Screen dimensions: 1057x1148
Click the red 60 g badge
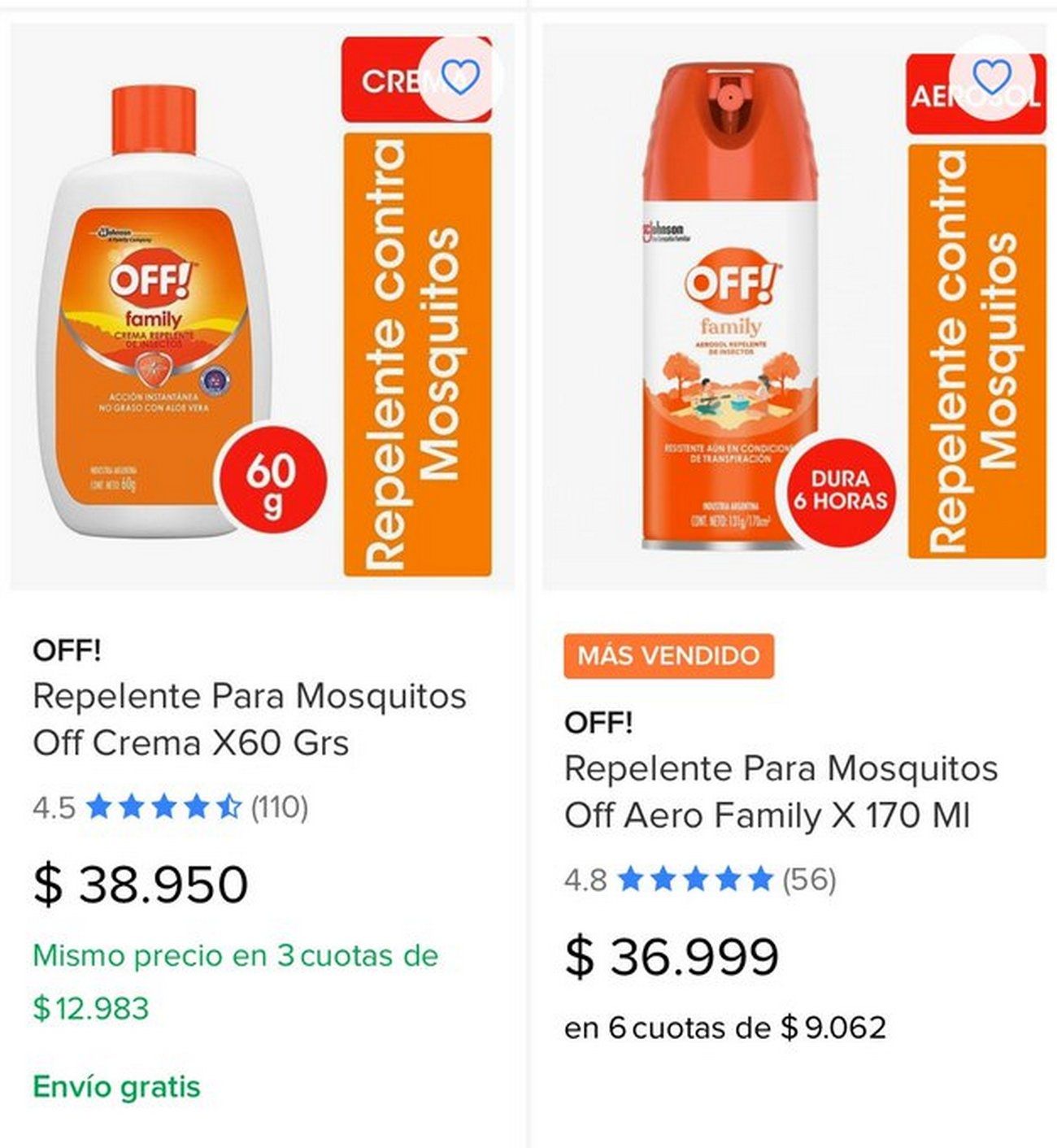[x=271, y=480]
